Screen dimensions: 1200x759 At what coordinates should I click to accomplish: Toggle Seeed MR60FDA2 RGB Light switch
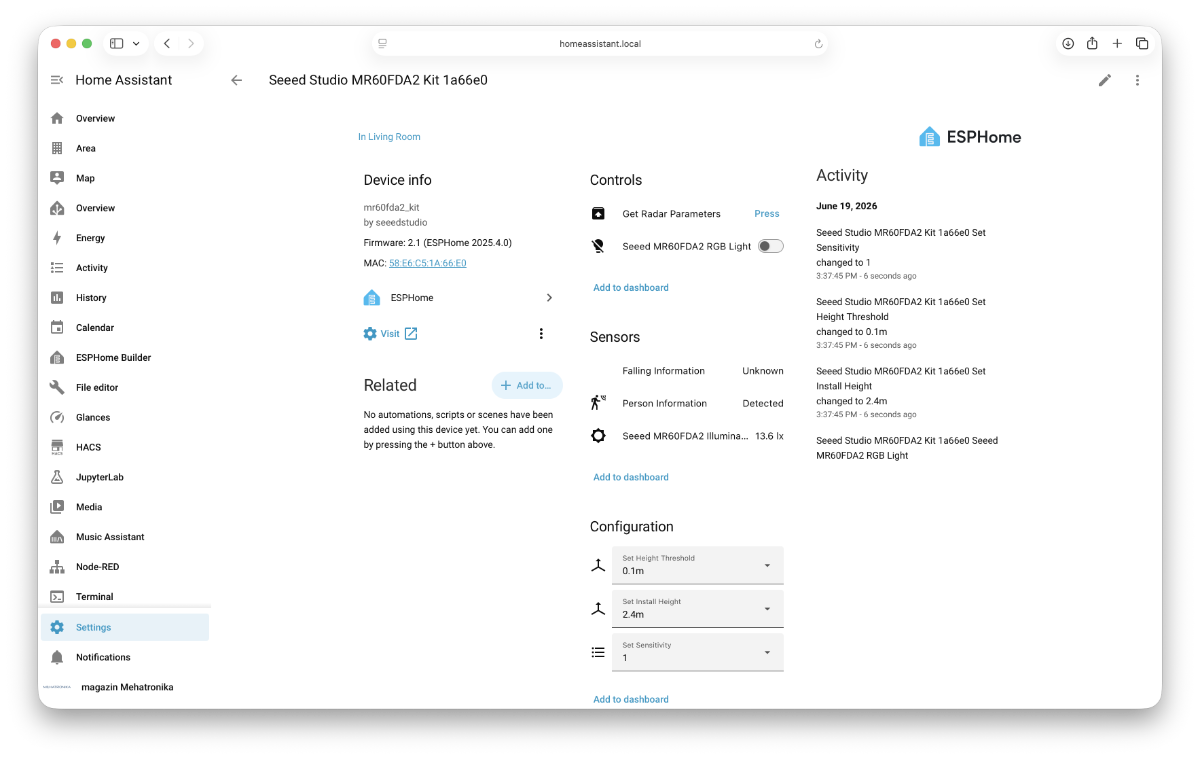click(x=770, y=246)
